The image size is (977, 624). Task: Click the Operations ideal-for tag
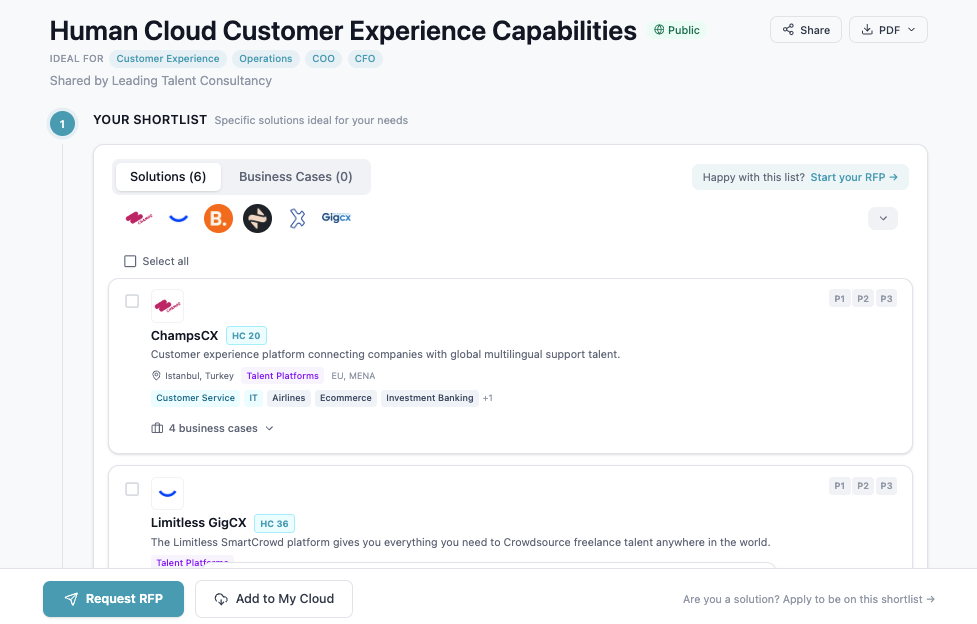(265, 59)
